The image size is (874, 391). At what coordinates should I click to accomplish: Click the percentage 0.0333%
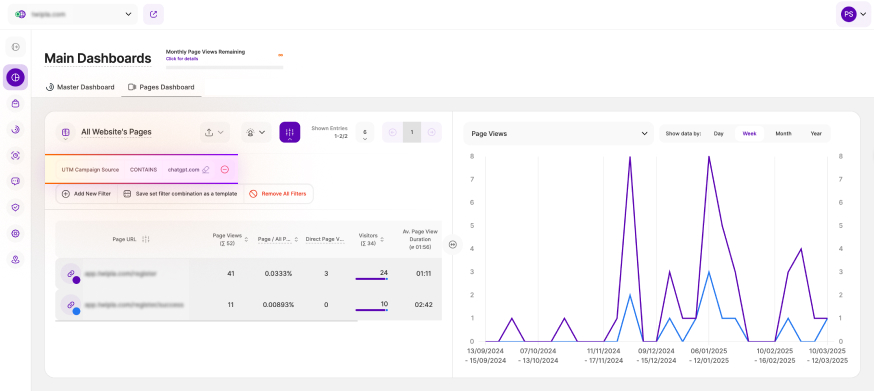(x=279, y=274)
